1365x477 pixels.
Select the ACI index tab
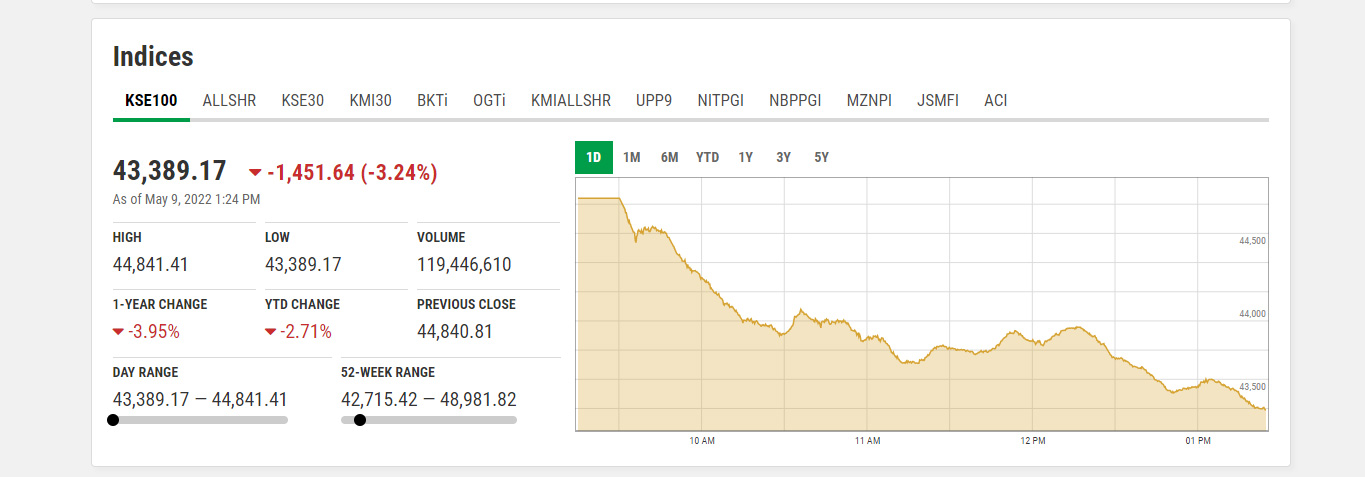(x=995, y=101)
